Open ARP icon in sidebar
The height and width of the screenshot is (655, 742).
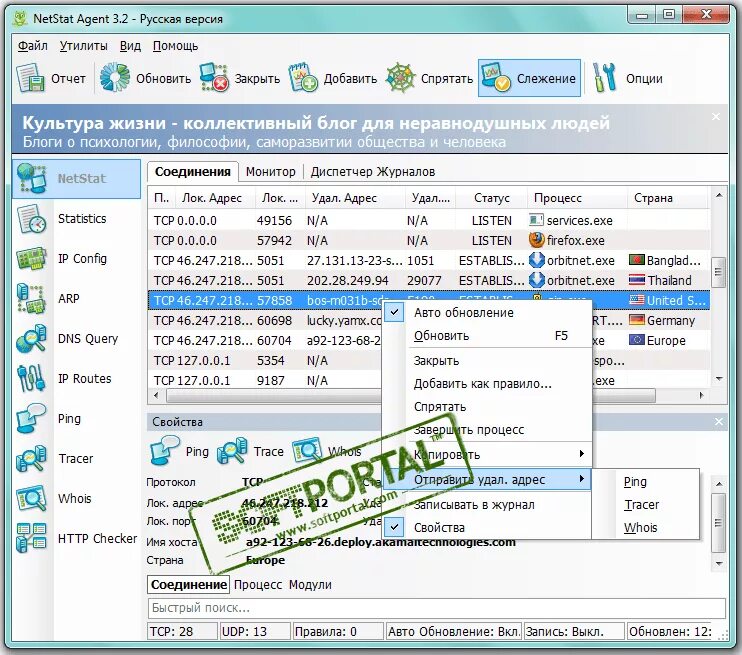31,299
